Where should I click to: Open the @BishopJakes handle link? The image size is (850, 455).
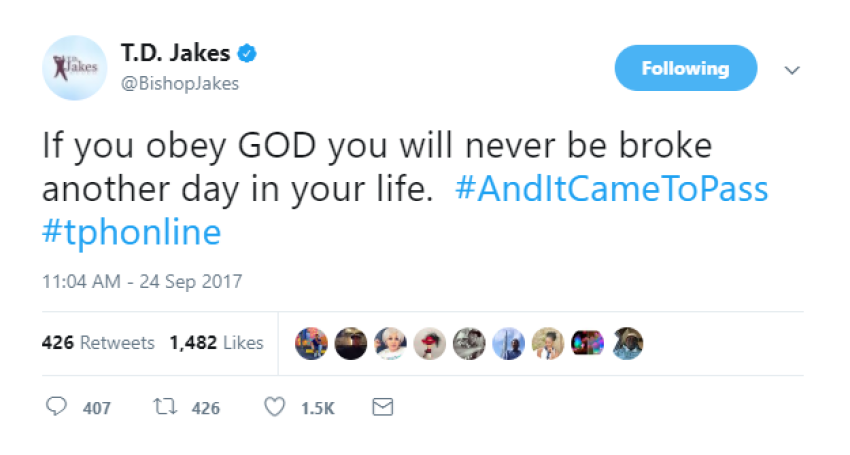[x=179, y=82]
